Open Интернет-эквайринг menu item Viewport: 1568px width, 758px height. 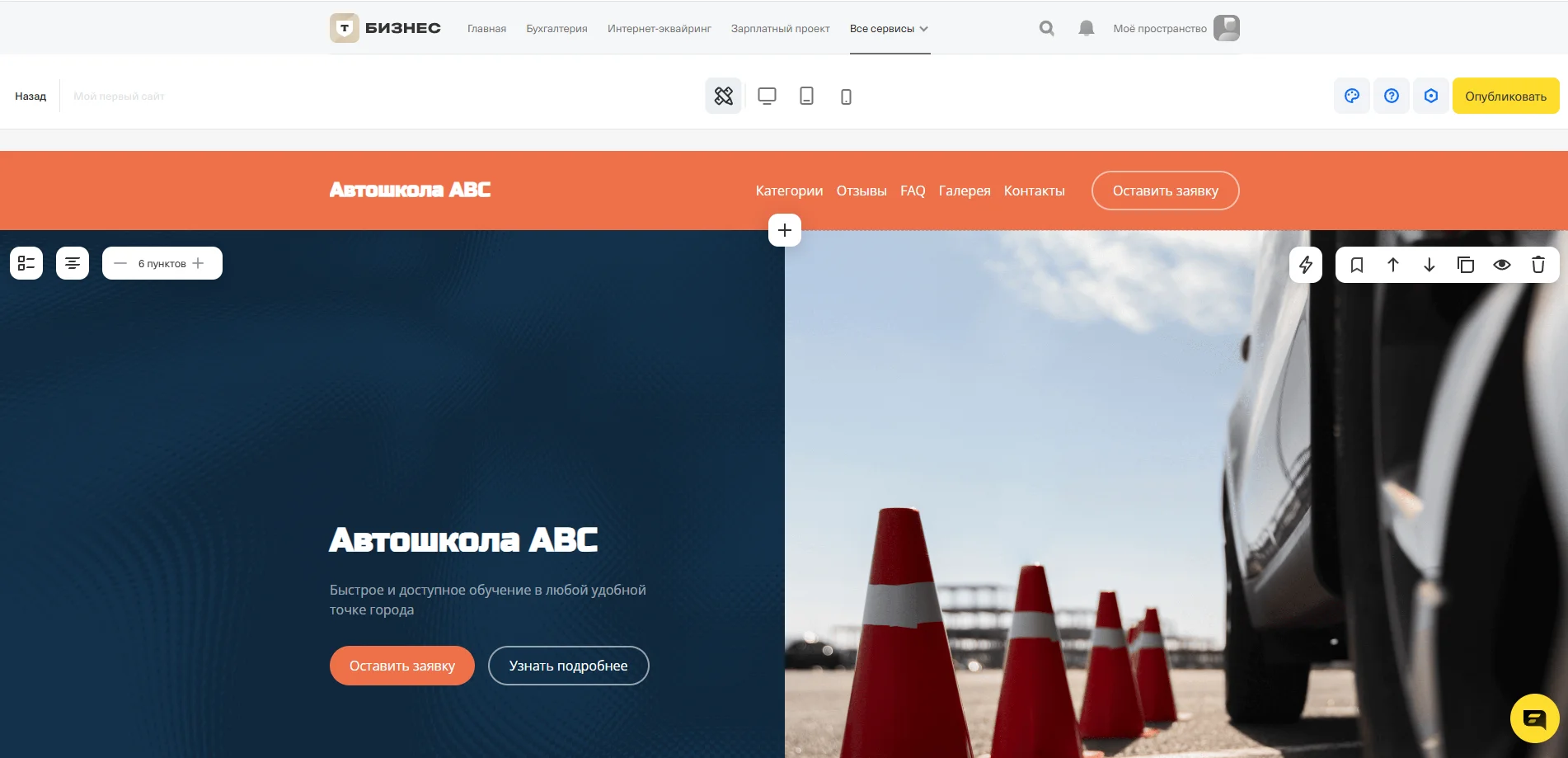[x=660, y=29]
